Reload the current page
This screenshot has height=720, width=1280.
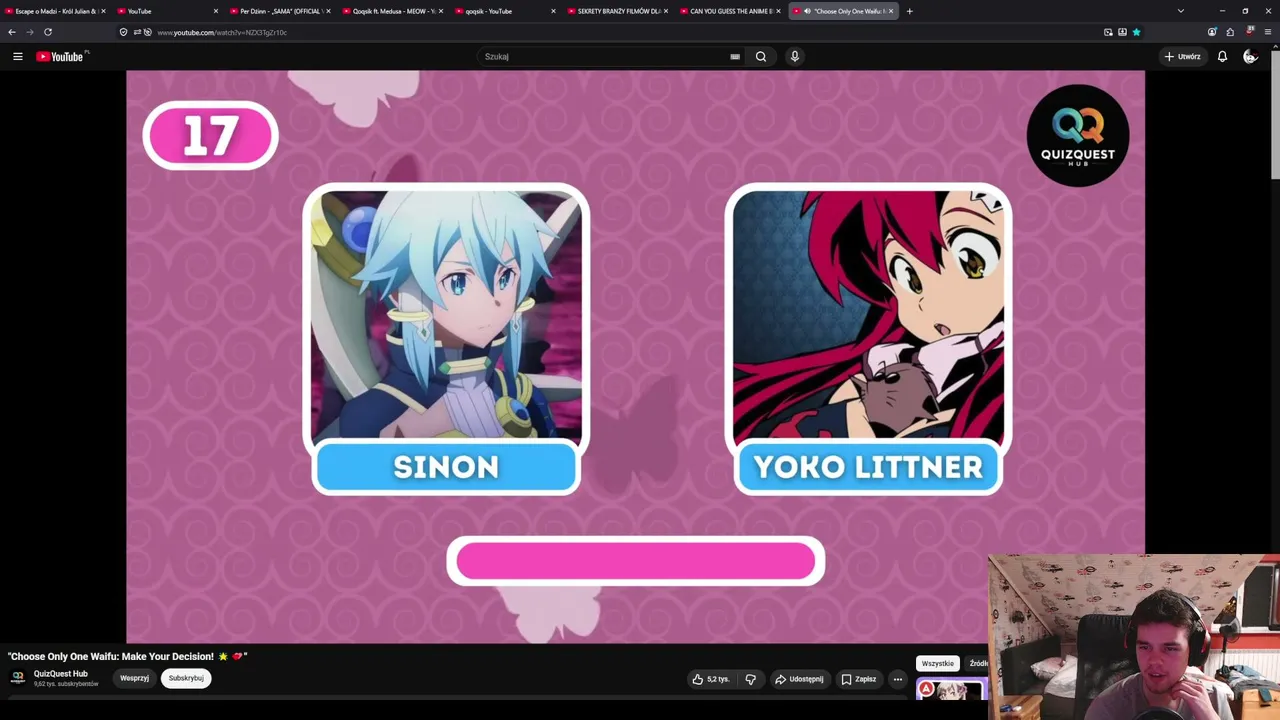[x=47, y=32]
